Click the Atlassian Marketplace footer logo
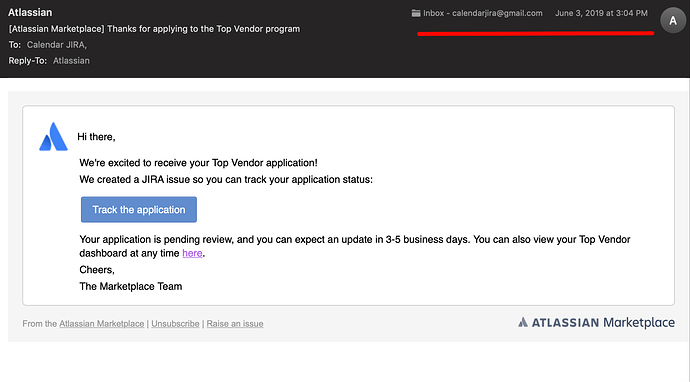This screenshot has height=382, width=690. 596,323
